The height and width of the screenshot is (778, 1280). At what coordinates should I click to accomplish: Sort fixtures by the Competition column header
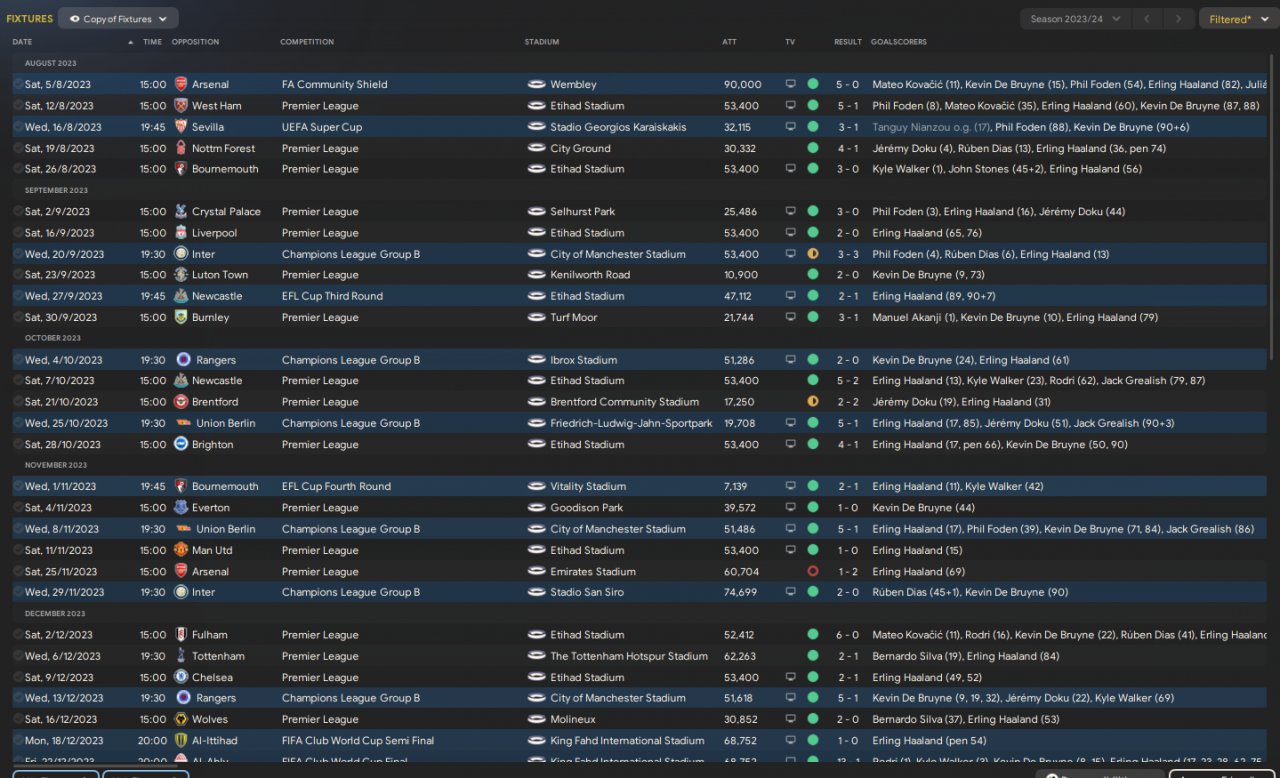coord(307,42)
